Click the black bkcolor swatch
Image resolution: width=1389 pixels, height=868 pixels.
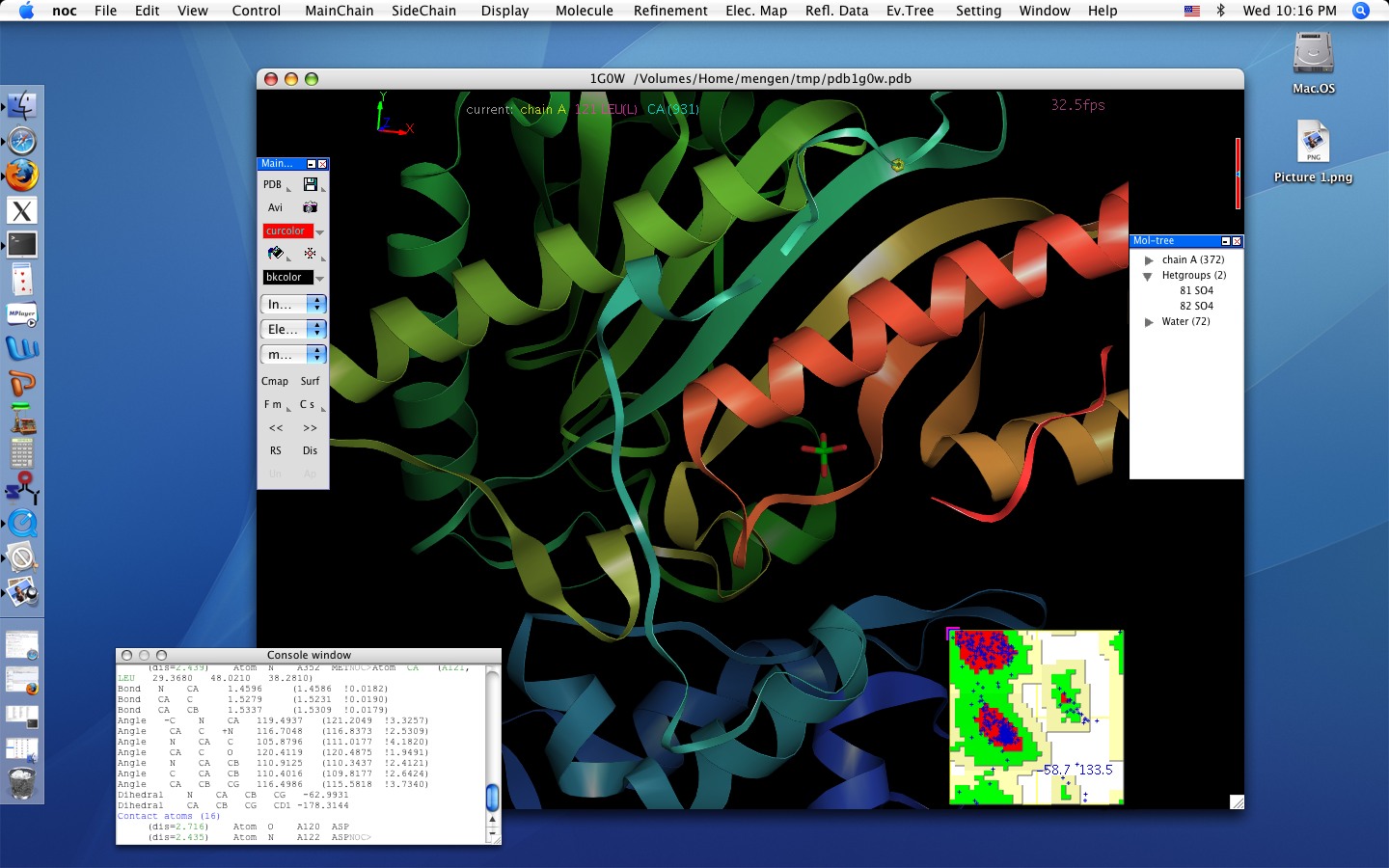click(287, 278)
